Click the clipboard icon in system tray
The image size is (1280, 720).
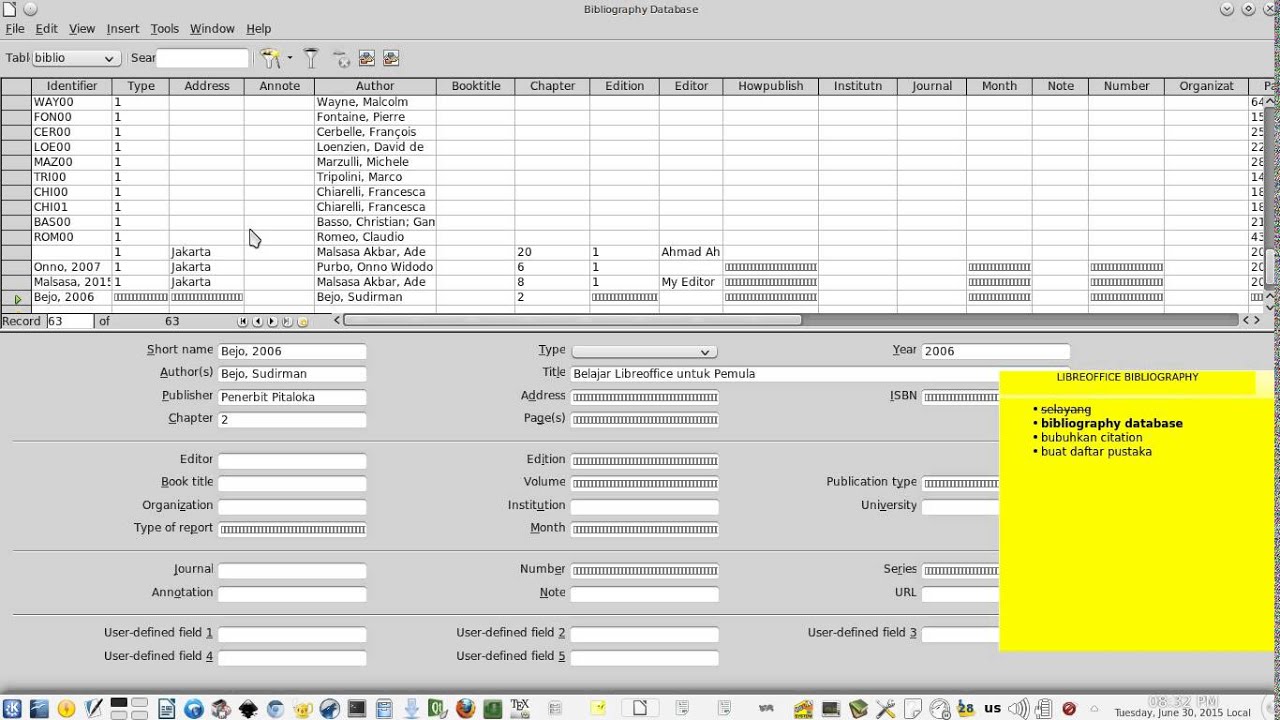(1042, 709)
